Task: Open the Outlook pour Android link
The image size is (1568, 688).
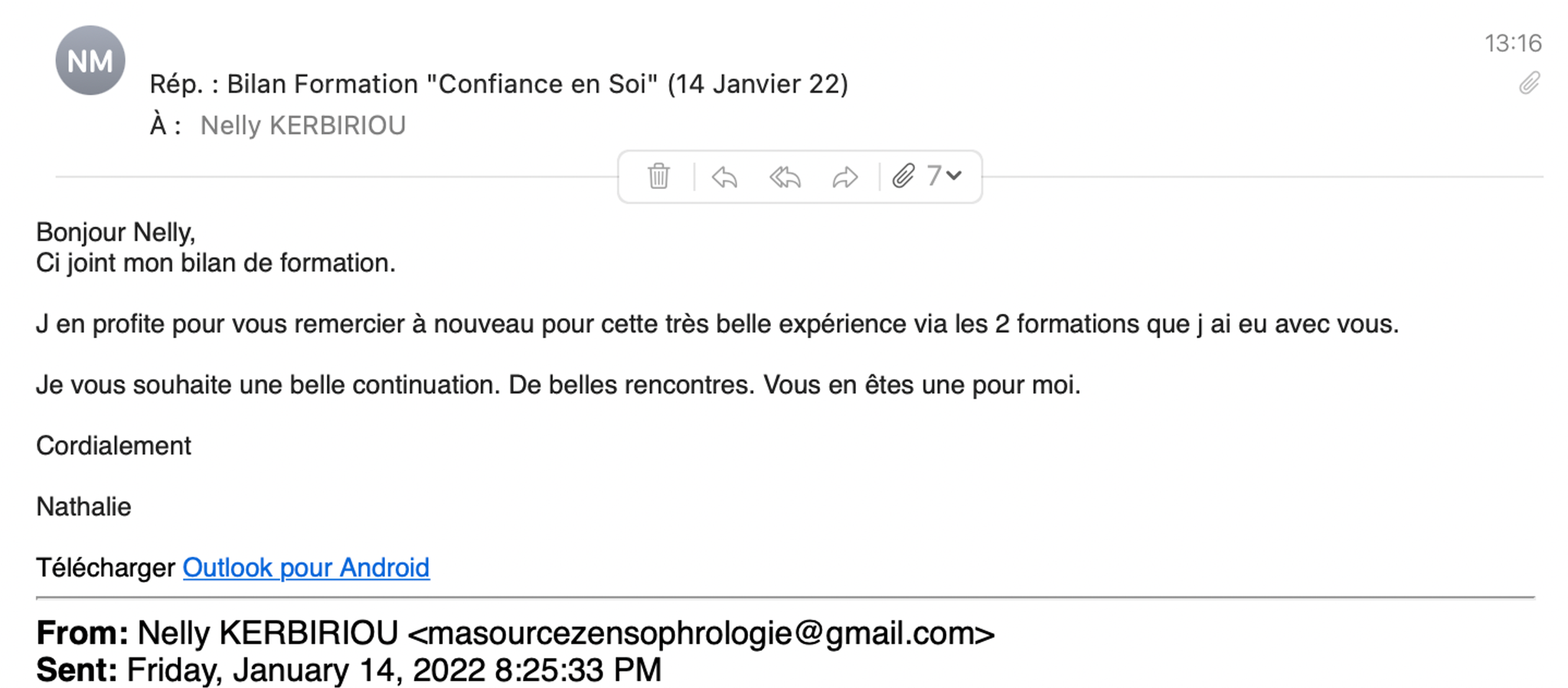Action: [306, 568]
